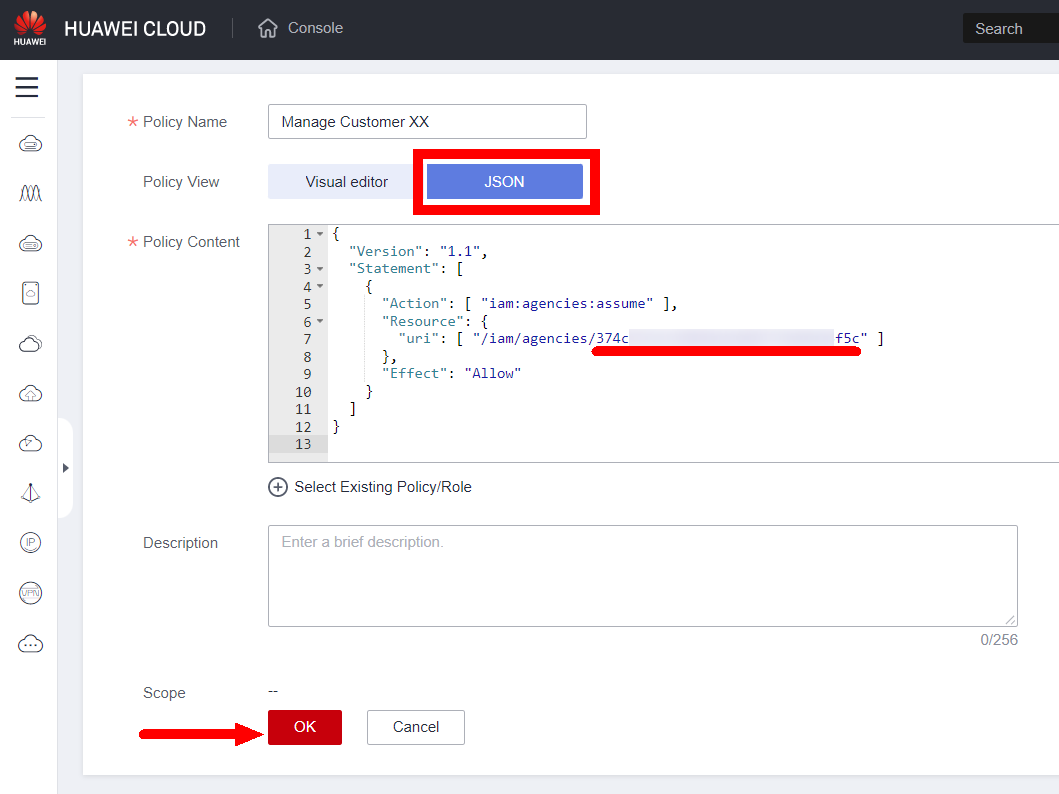Open the IP service icon in sidebar
Screen dimensions: 1059x794
[30, 543]
